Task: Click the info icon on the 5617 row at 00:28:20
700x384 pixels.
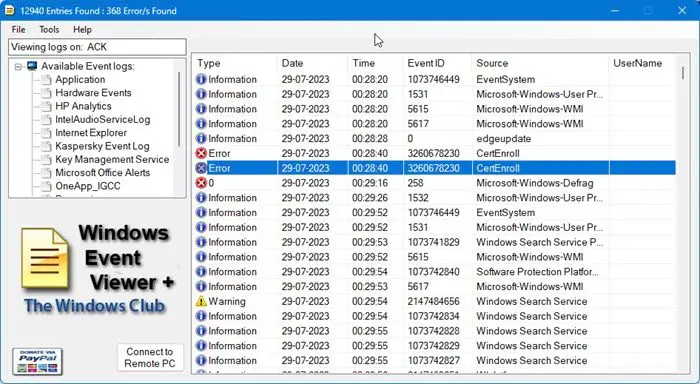Action: coord(201,124)
